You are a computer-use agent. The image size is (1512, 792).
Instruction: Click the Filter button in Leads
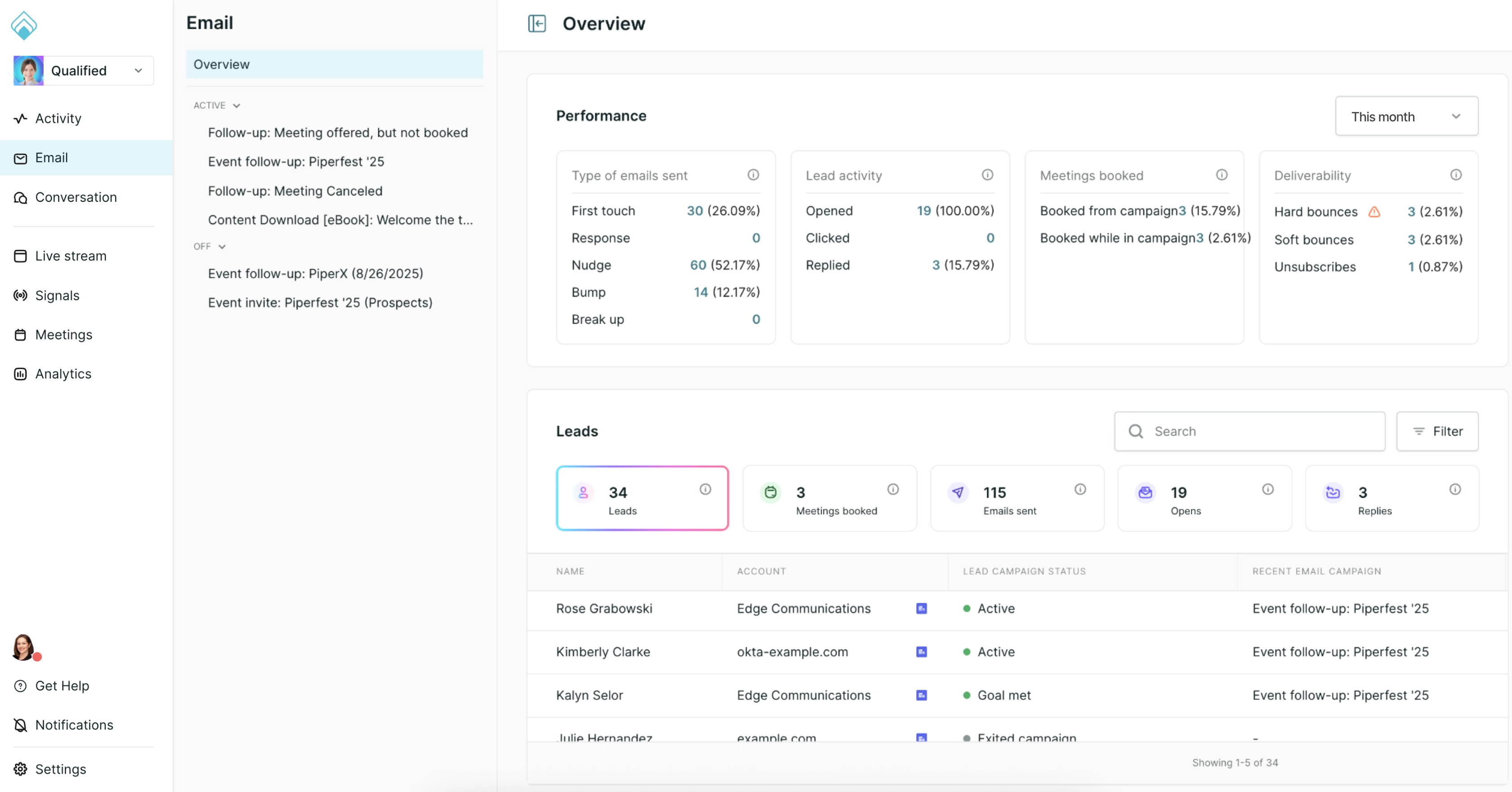click(x=1437, y=431)
